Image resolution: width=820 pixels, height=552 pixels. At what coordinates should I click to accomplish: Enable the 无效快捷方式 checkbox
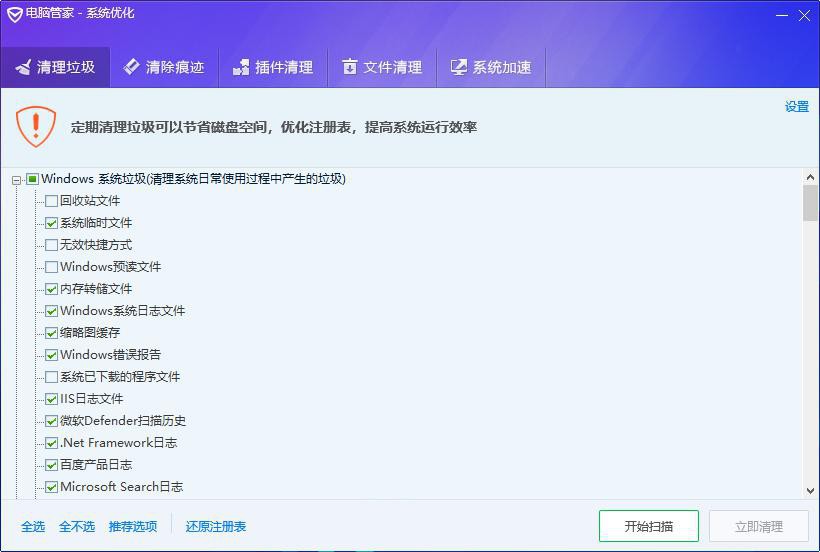point(51,245)
